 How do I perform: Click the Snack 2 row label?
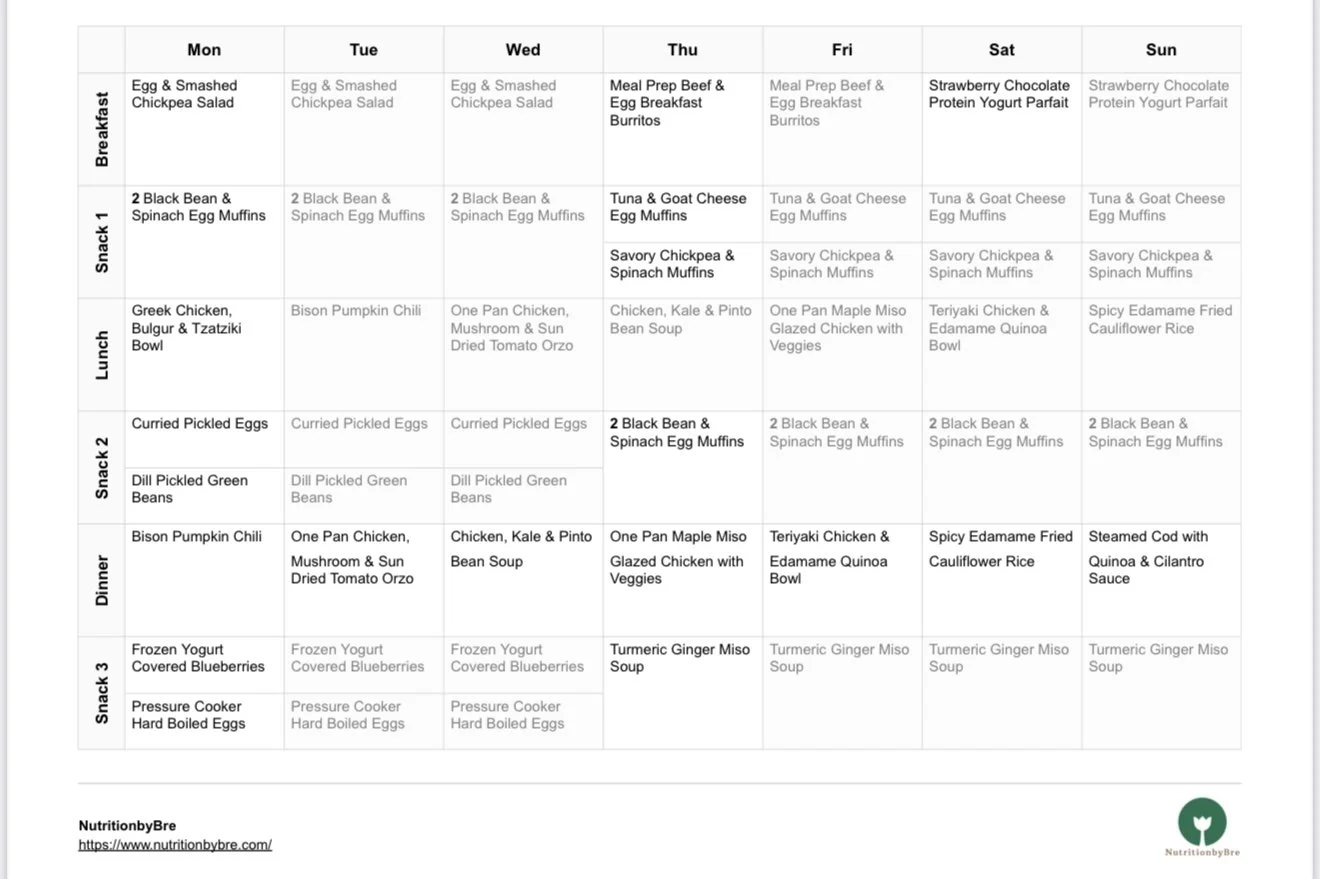pos(102,467)
